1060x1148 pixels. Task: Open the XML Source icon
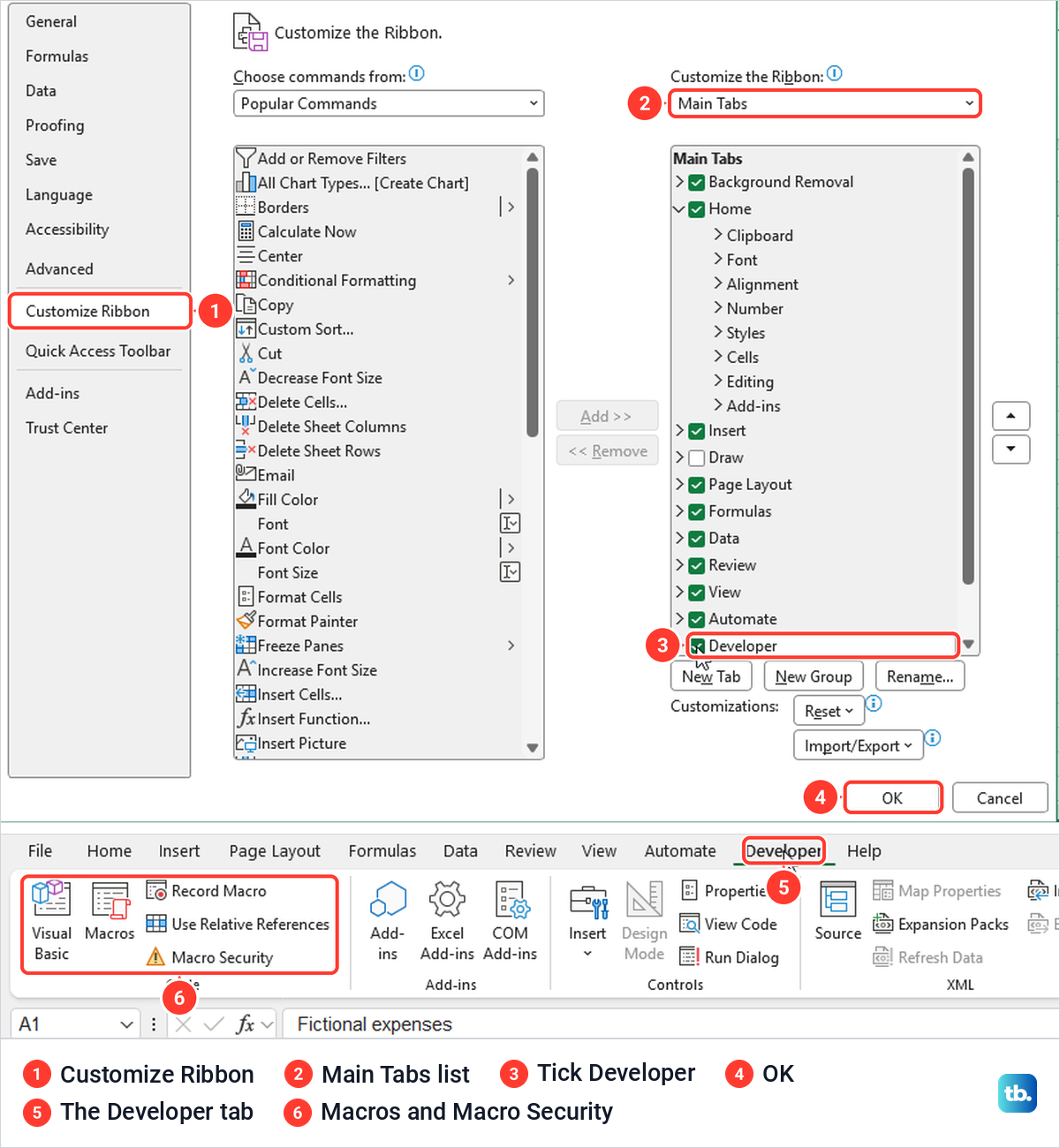837,900
